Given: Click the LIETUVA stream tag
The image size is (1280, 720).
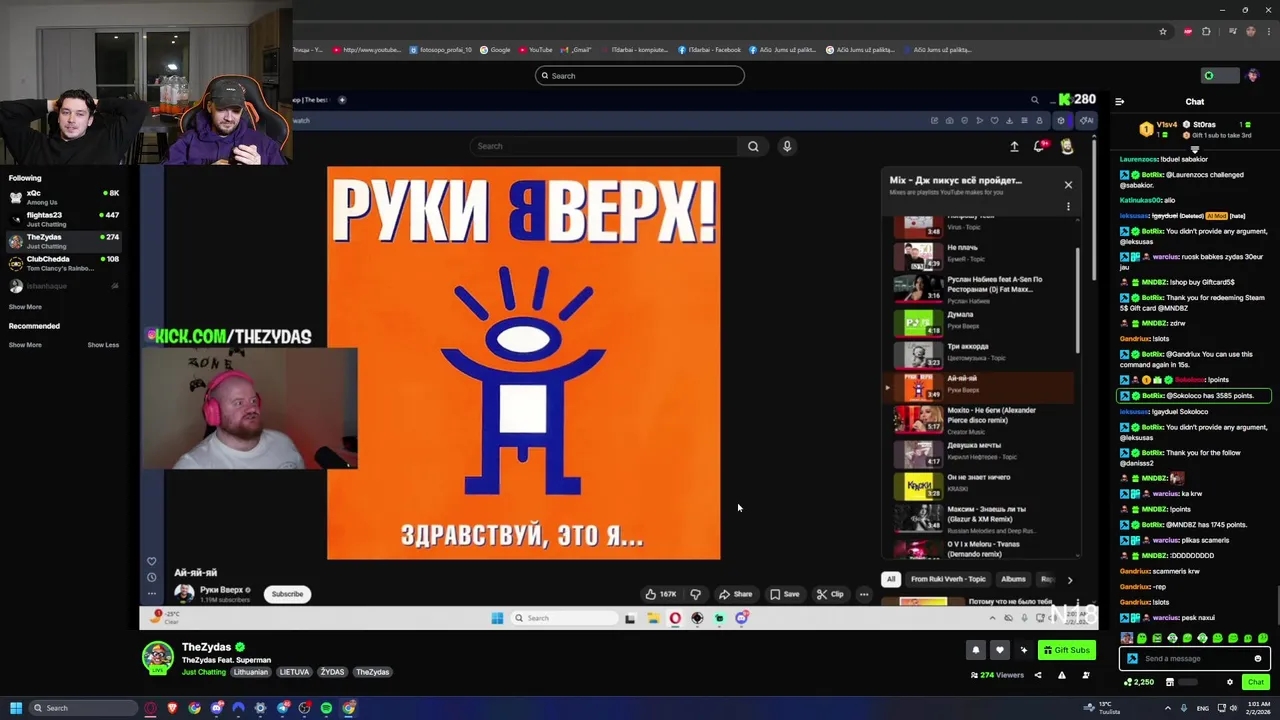Looking at the screenshot, I should tap(294, 672).
